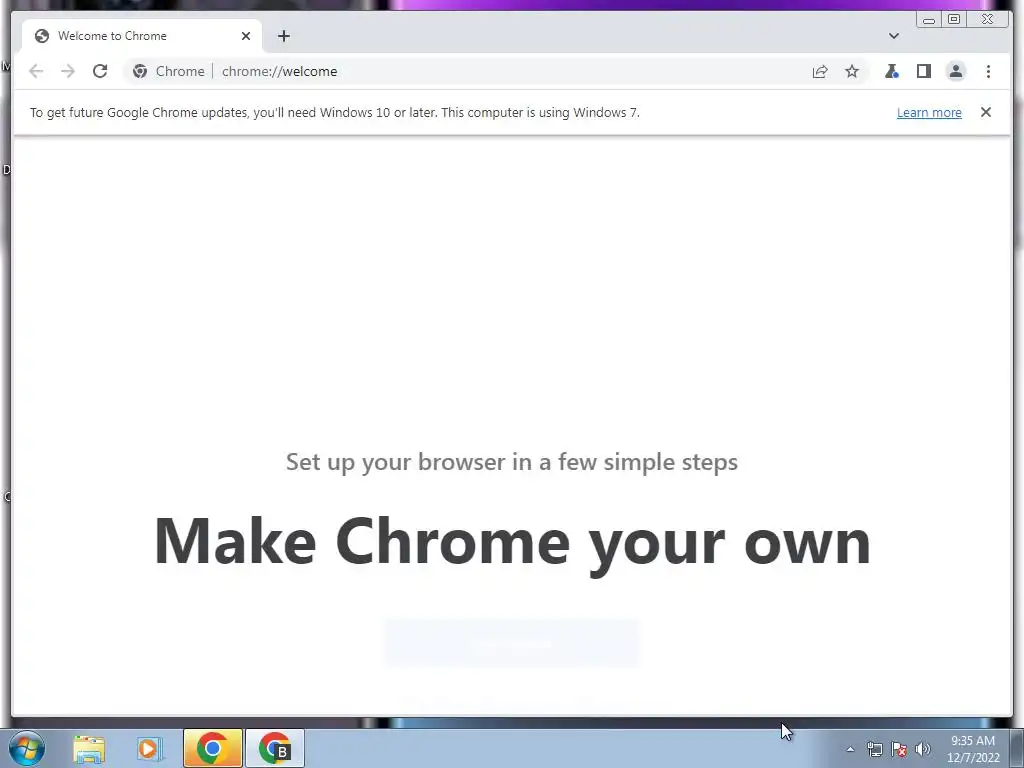
Task: Select the Welcome to Chrome tab
Action: 142,36
